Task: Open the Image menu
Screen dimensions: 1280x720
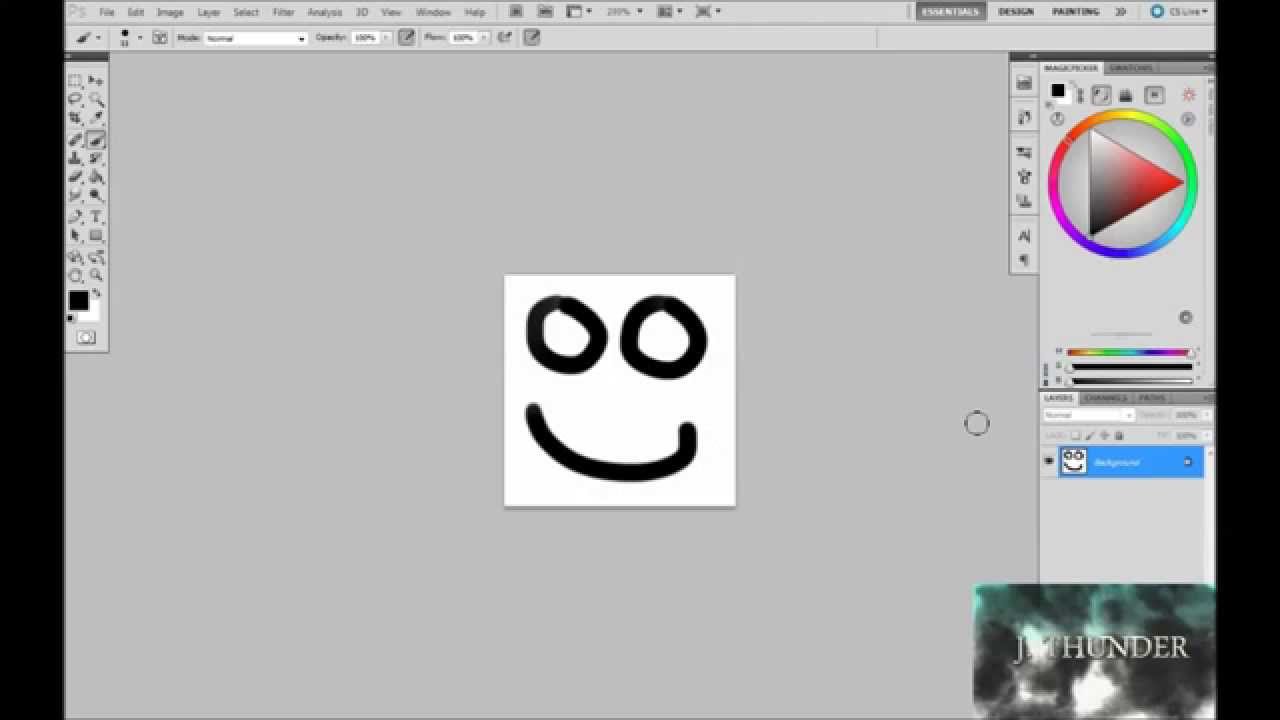Action: [170, 12]
